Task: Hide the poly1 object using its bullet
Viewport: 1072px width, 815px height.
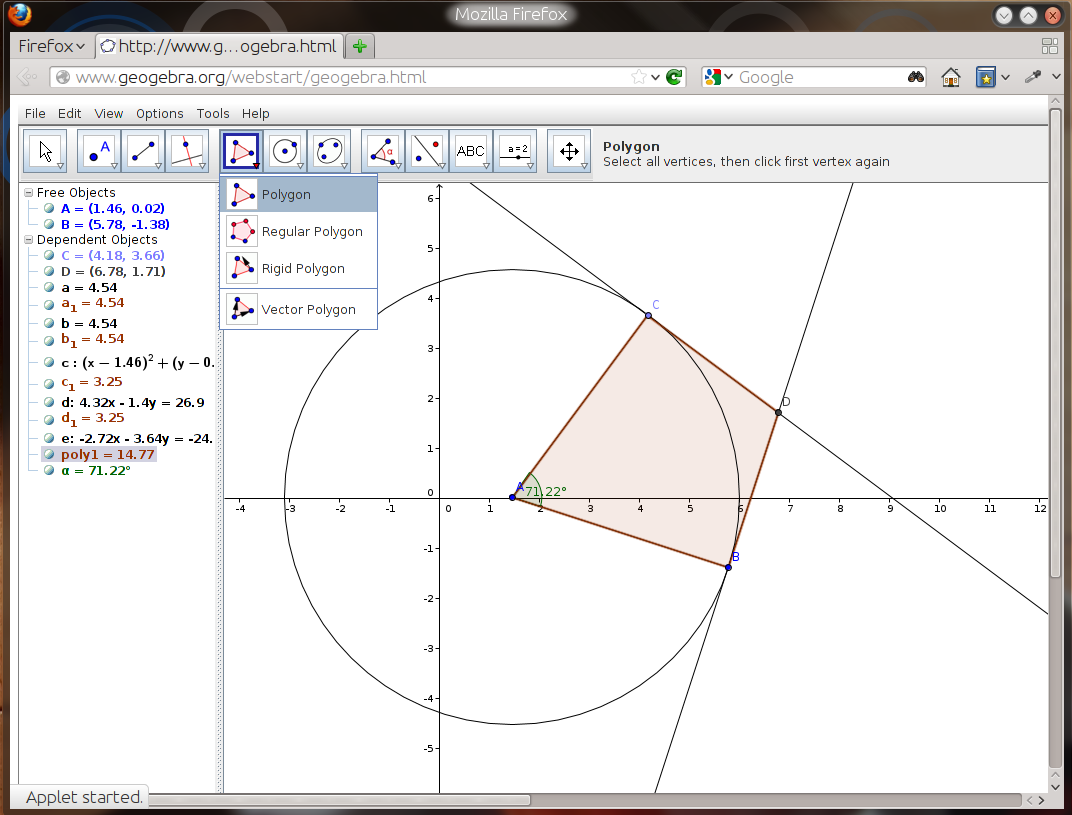Action: point(49,454)
